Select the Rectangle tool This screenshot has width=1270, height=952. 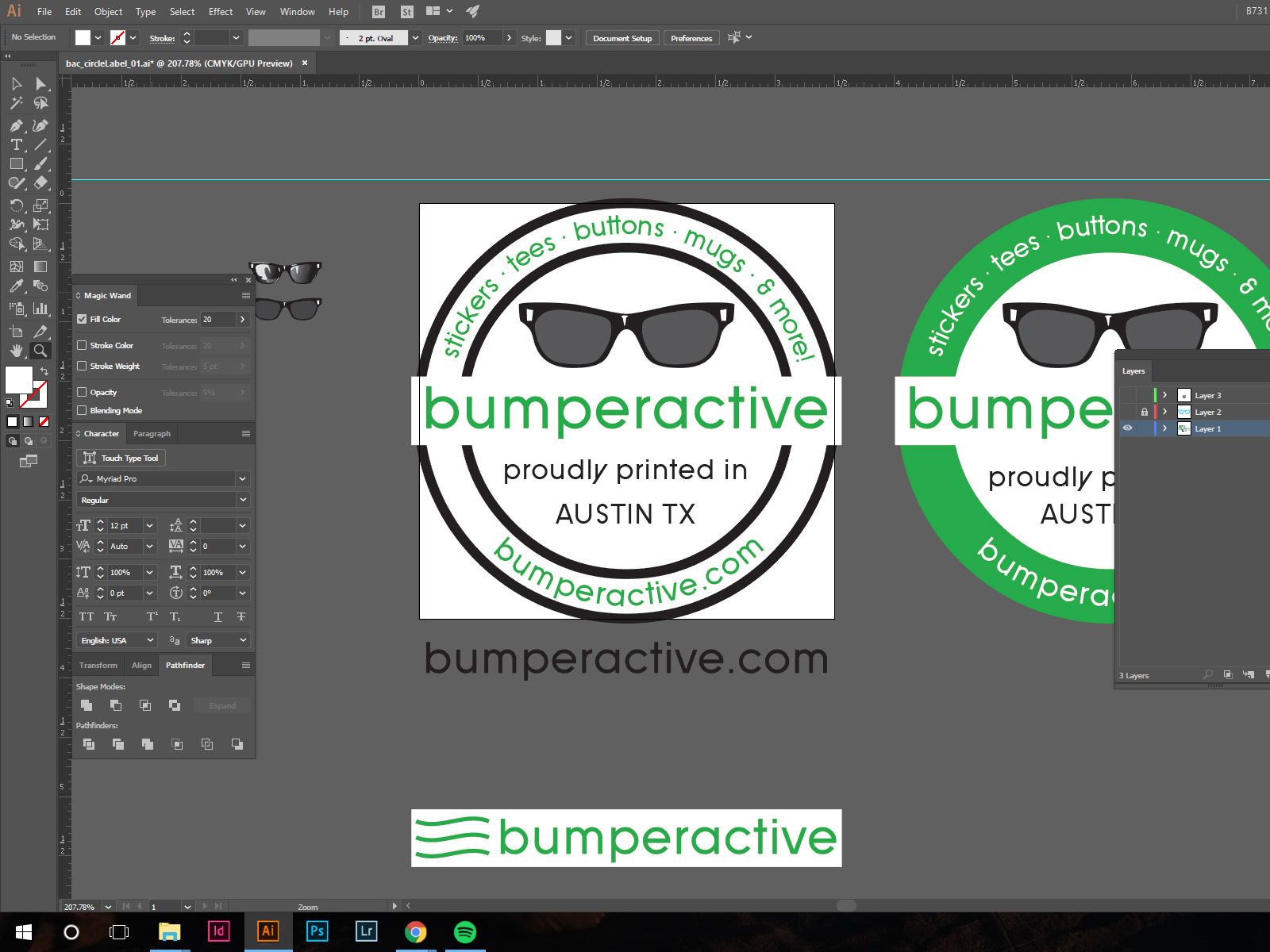tap(16, 163)
